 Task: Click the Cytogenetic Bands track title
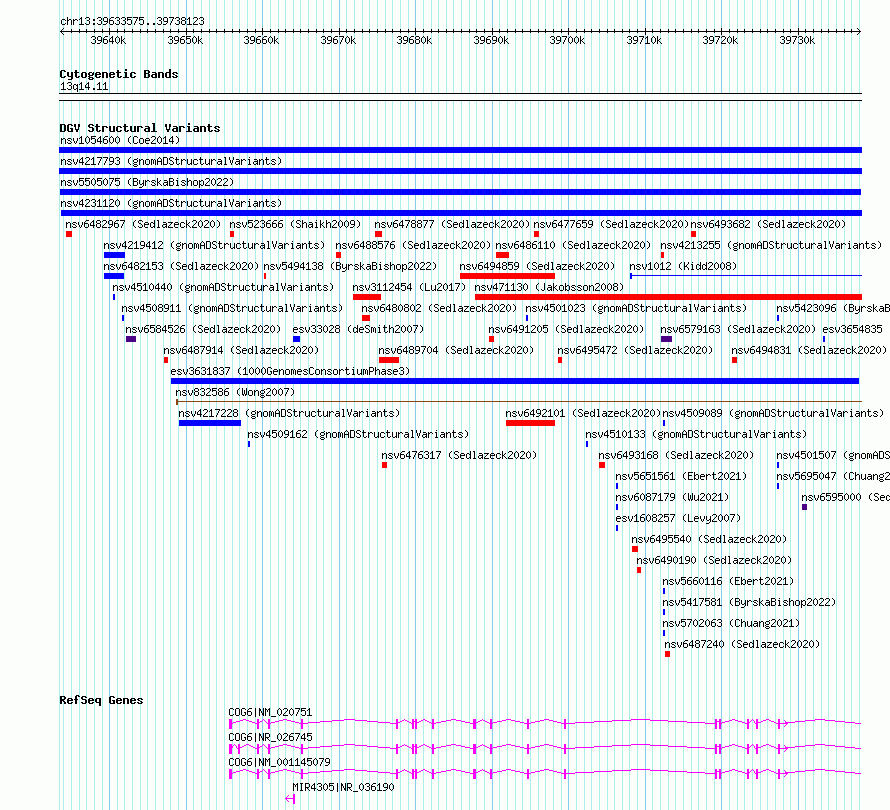(119, 74)
